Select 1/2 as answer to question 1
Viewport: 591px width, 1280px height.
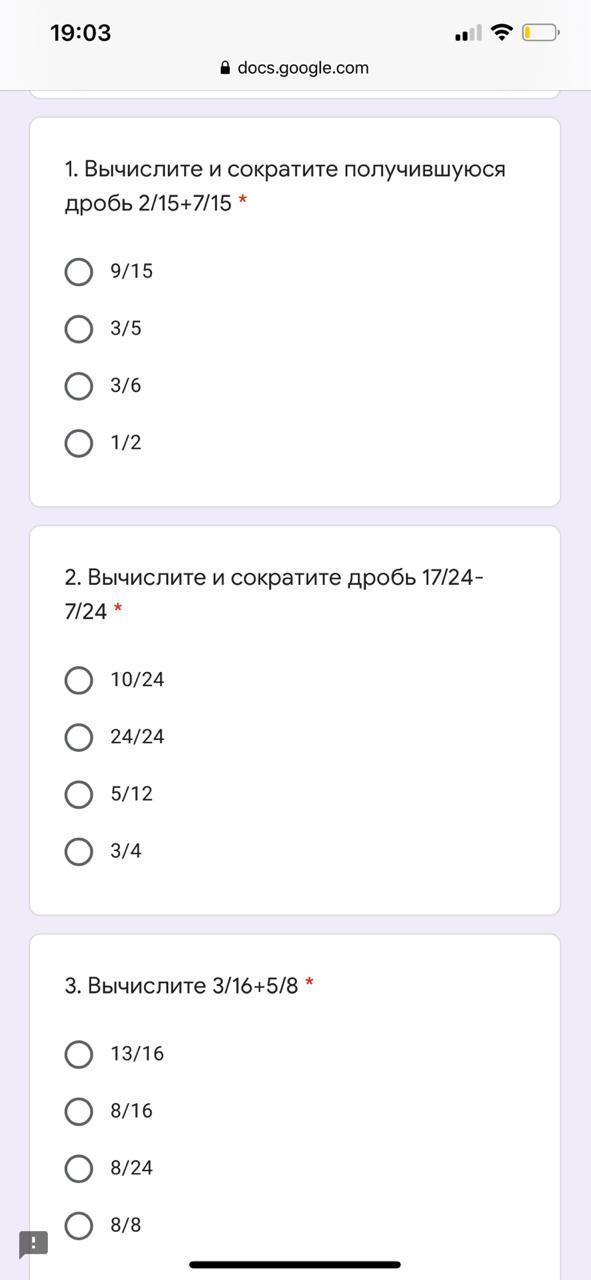click(79, 442)
